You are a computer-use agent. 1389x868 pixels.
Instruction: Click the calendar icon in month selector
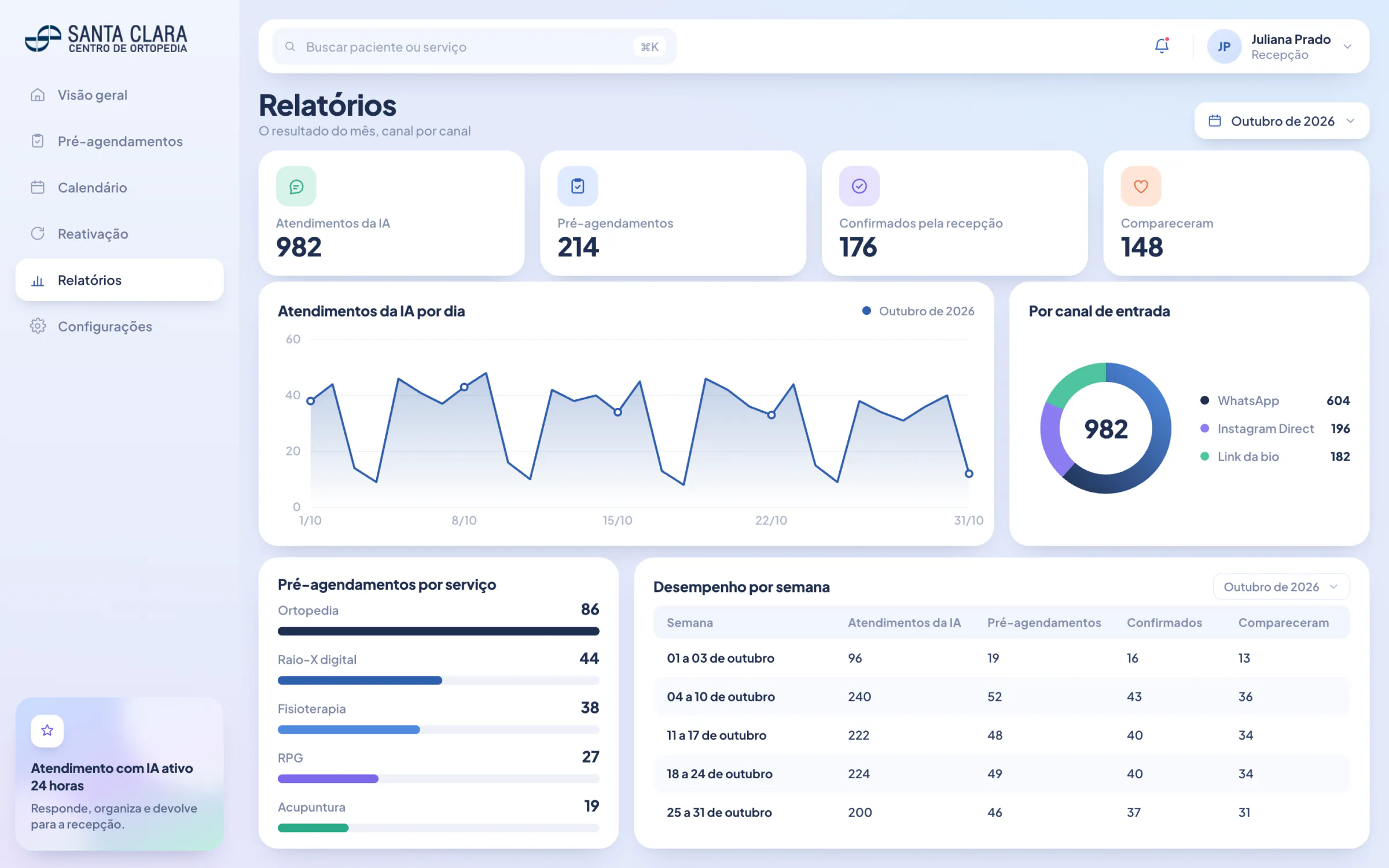click(x=1215, y=121)
